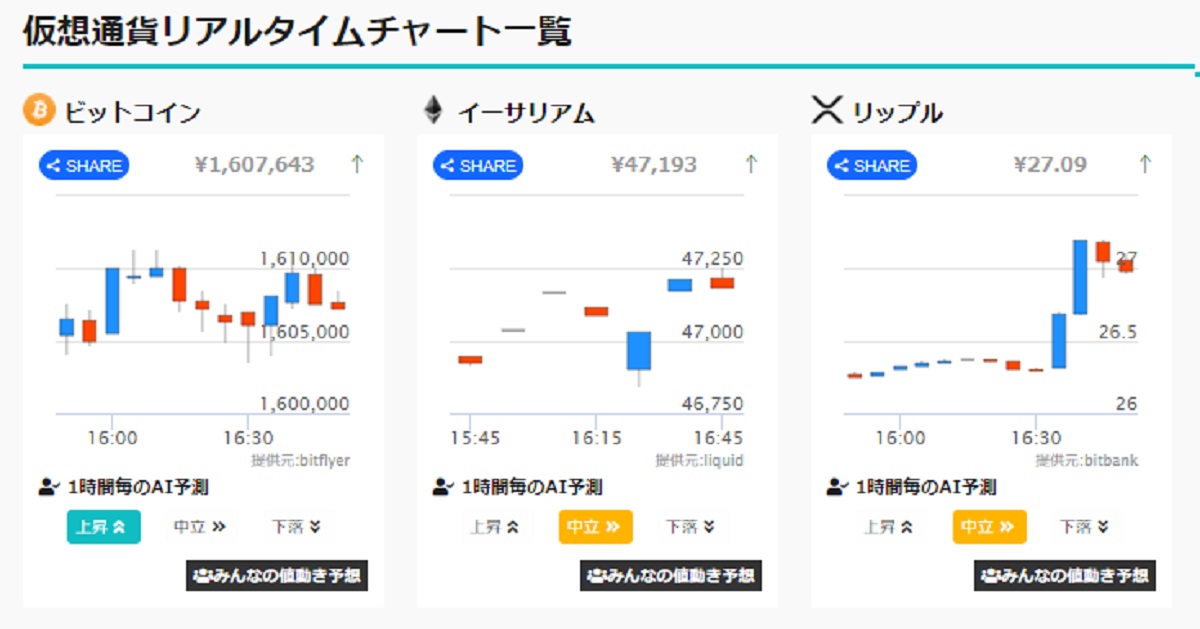Click the orange Bitcoin logo icon
This screenshot has height=629, width=1200.
pos(39,111)
